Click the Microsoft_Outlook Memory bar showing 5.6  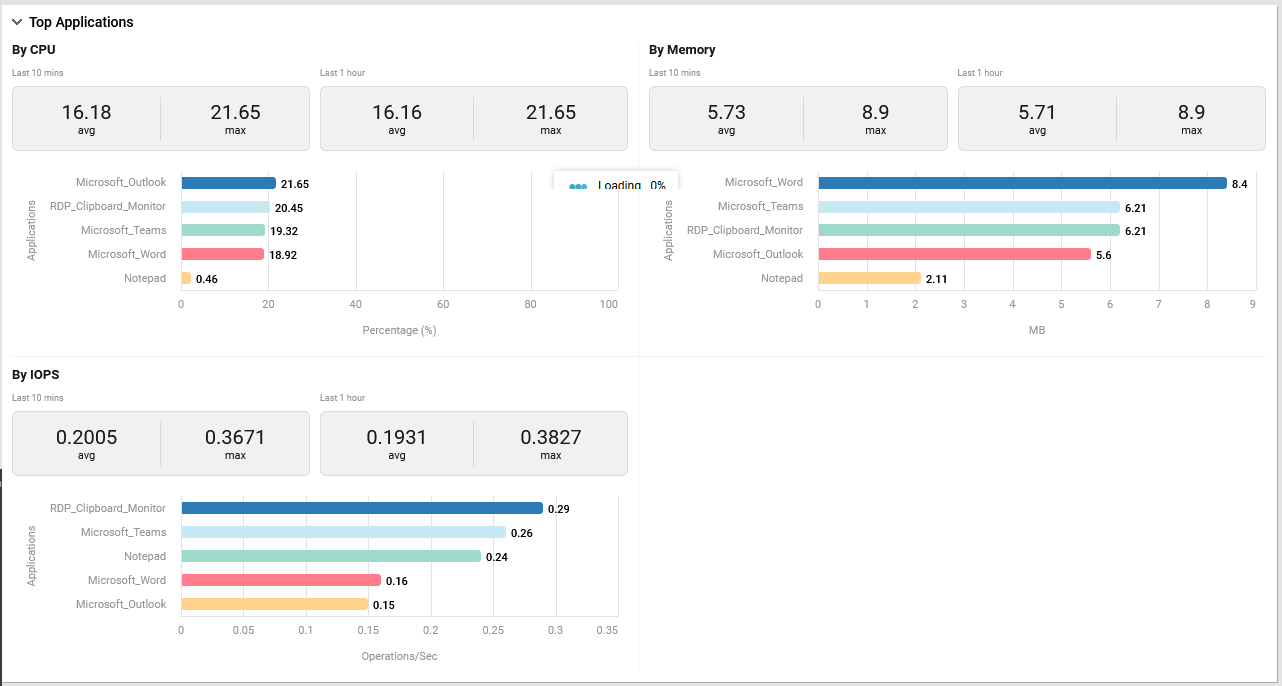tap(954, 255)
